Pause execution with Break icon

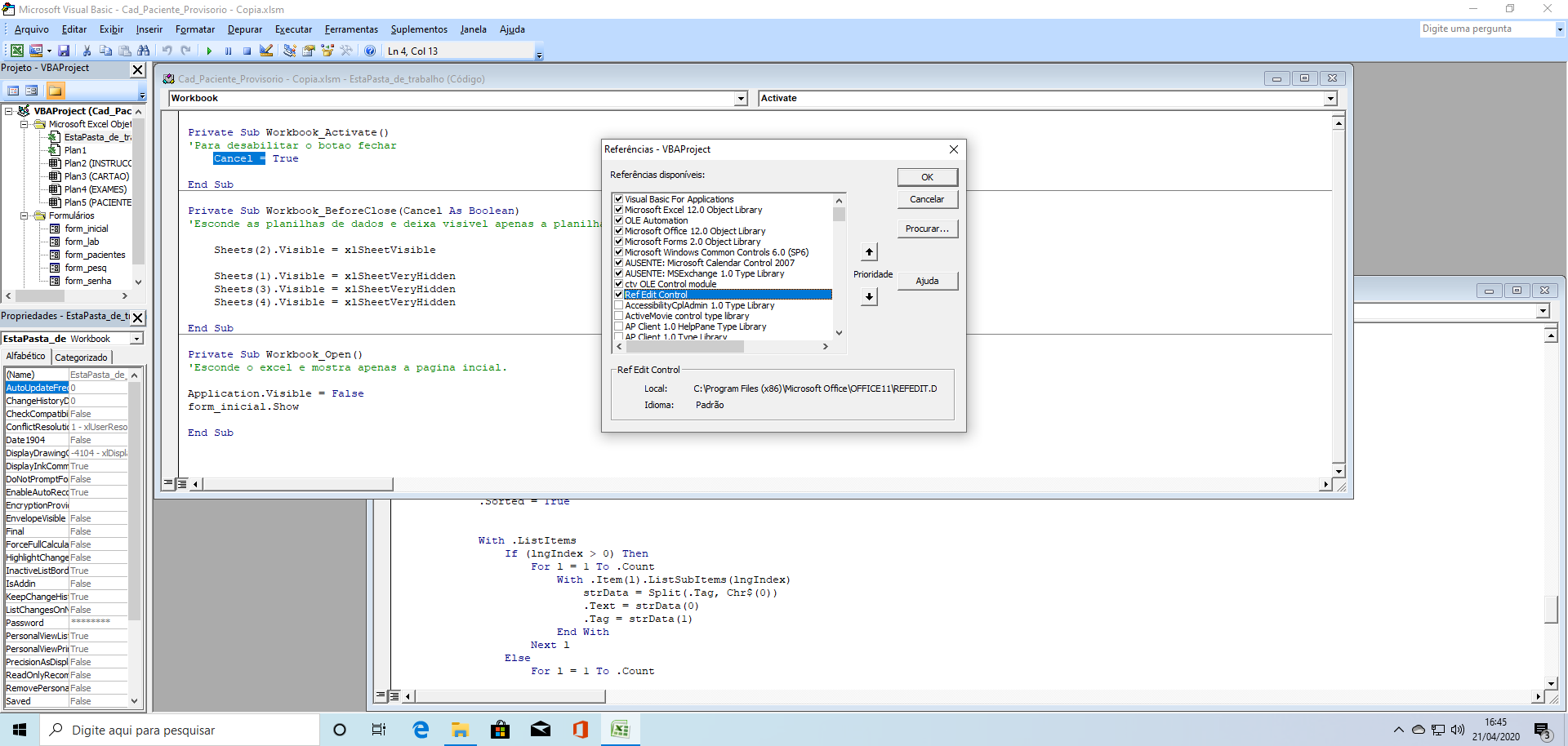pyautogui.click(x=228, y=51)
